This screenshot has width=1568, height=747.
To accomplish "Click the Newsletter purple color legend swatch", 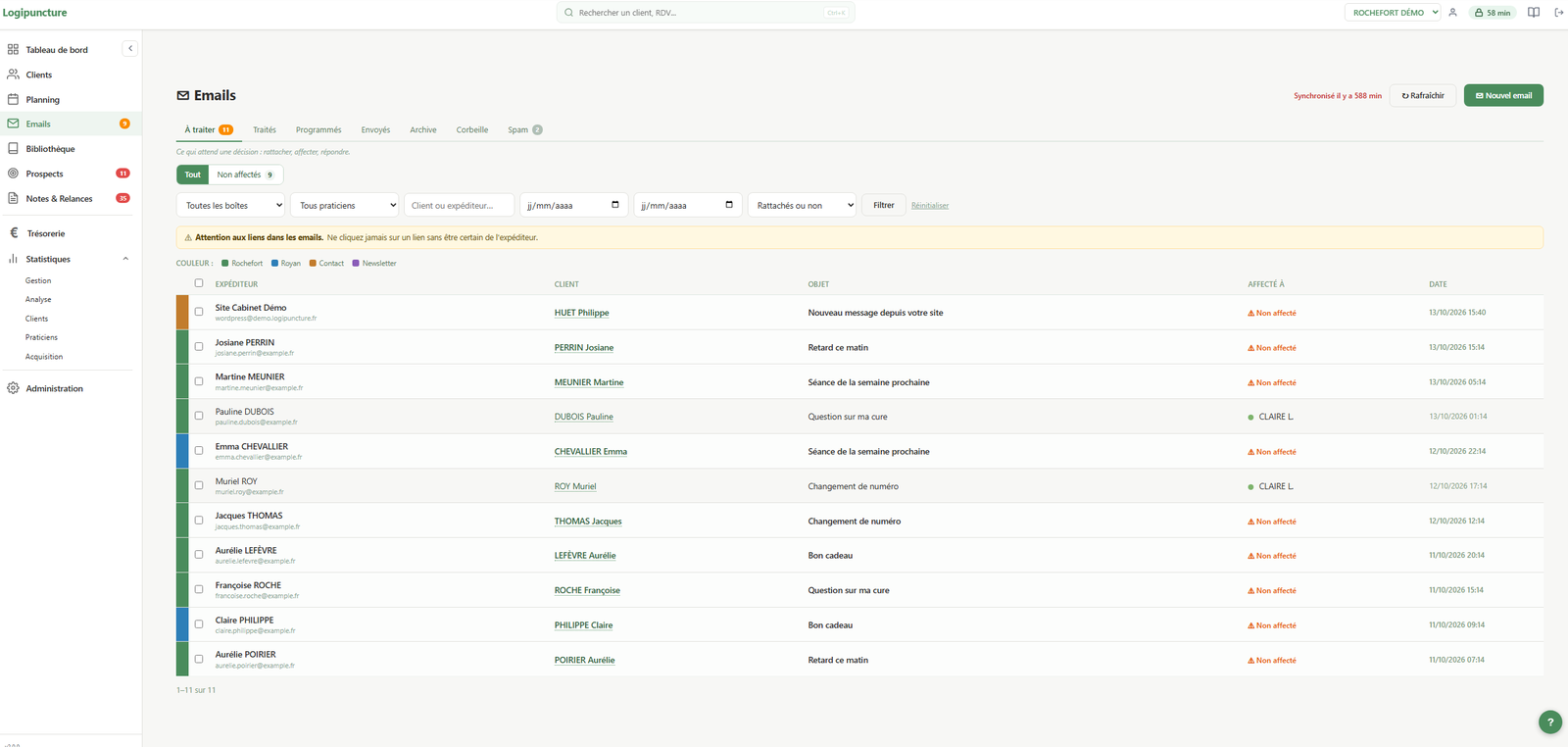I will 356,263.
